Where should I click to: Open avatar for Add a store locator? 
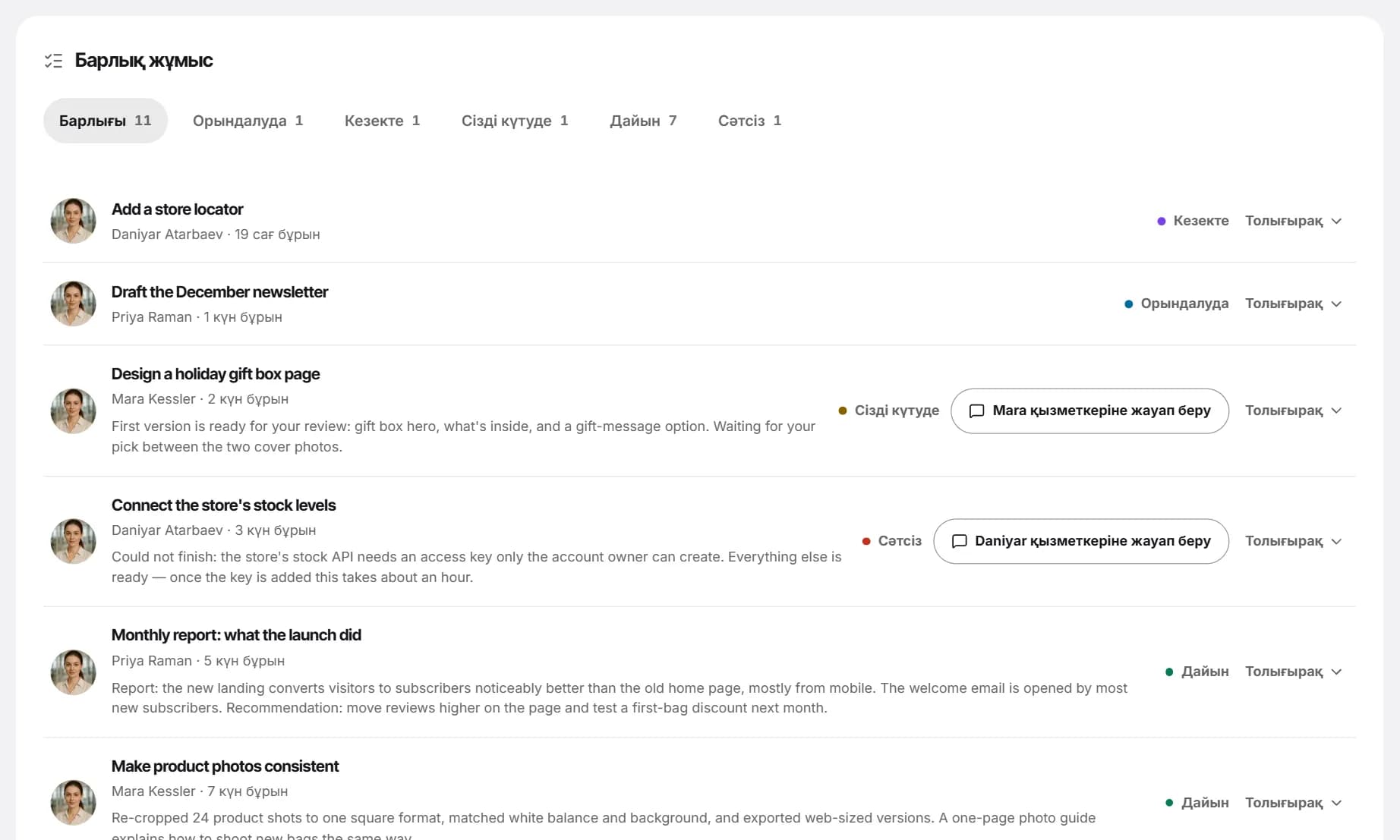pos(73,221)
